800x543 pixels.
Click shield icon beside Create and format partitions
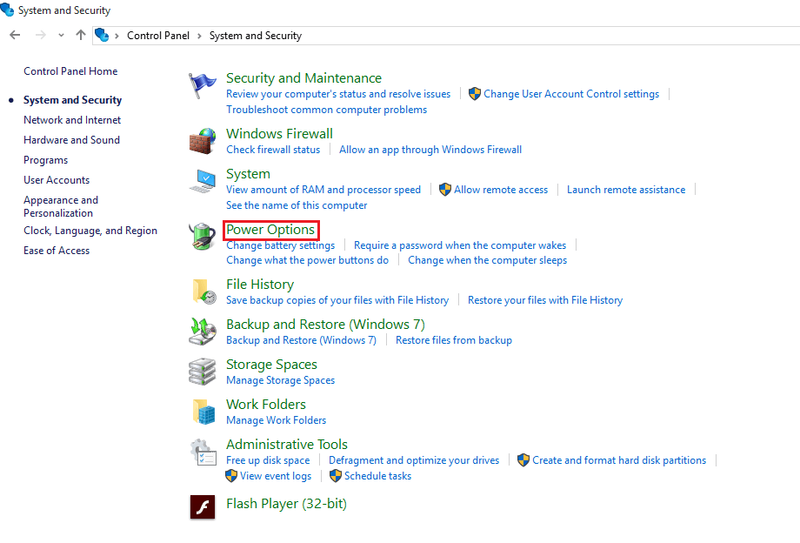tap(523, 460)
